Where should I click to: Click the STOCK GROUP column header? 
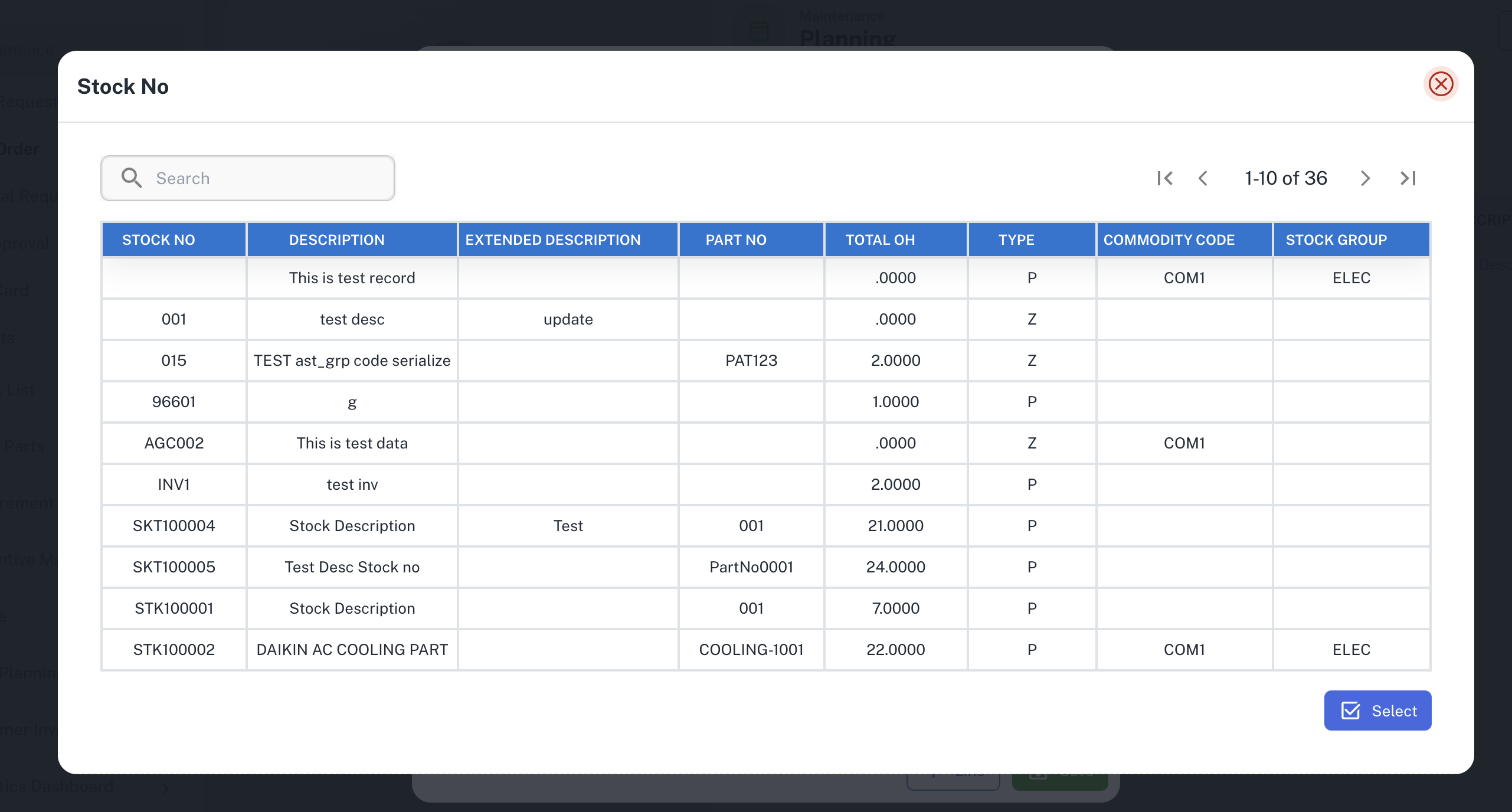[x=1336, y=240]
